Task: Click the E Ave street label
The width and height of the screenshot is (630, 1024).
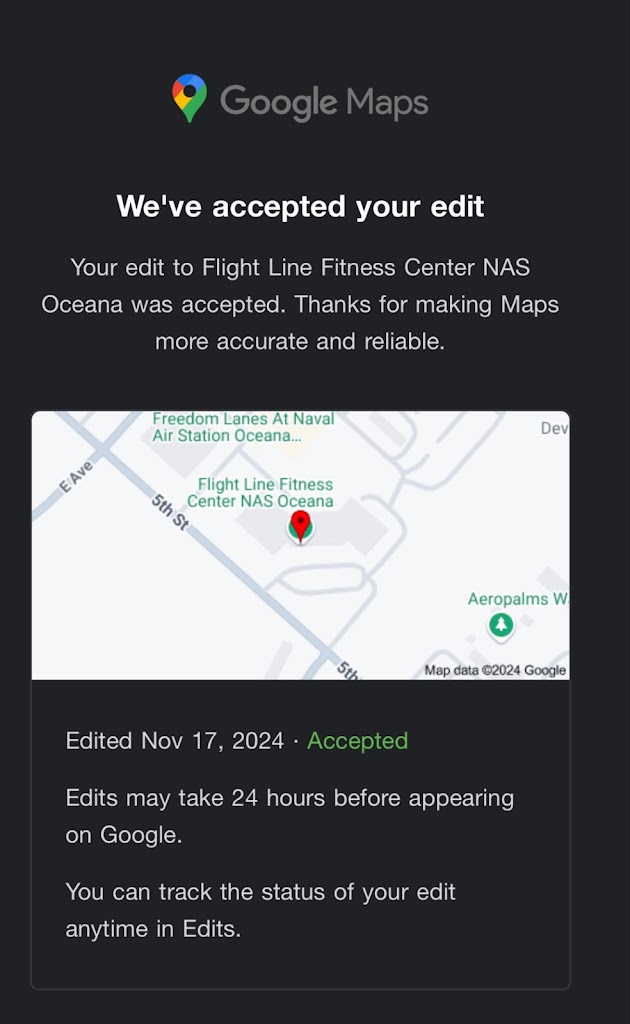Action: pos(75,477)
